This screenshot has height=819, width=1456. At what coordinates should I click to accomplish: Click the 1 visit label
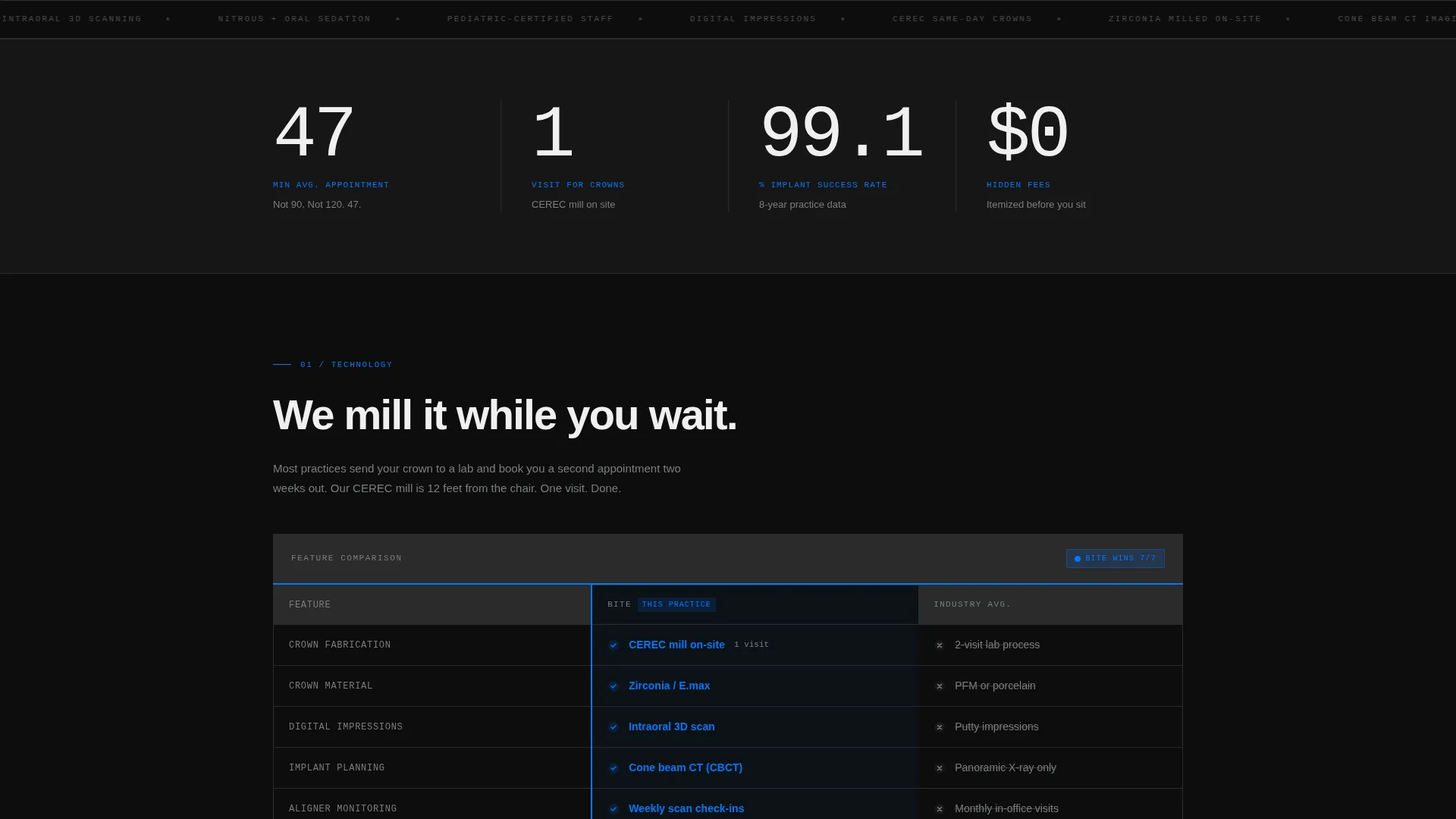coord(752,645)
